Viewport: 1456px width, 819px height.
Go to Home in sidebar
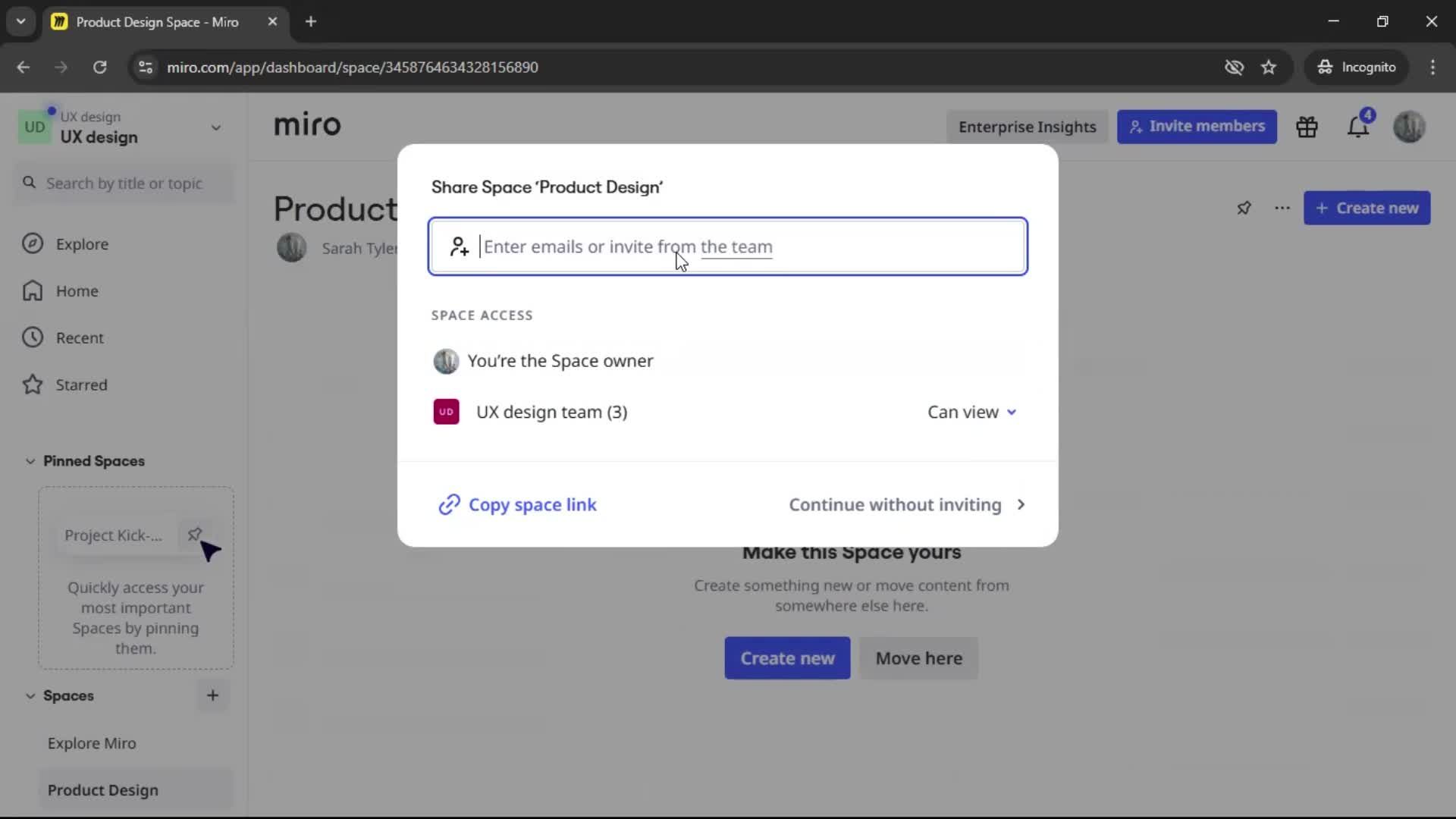coord(77,291)
